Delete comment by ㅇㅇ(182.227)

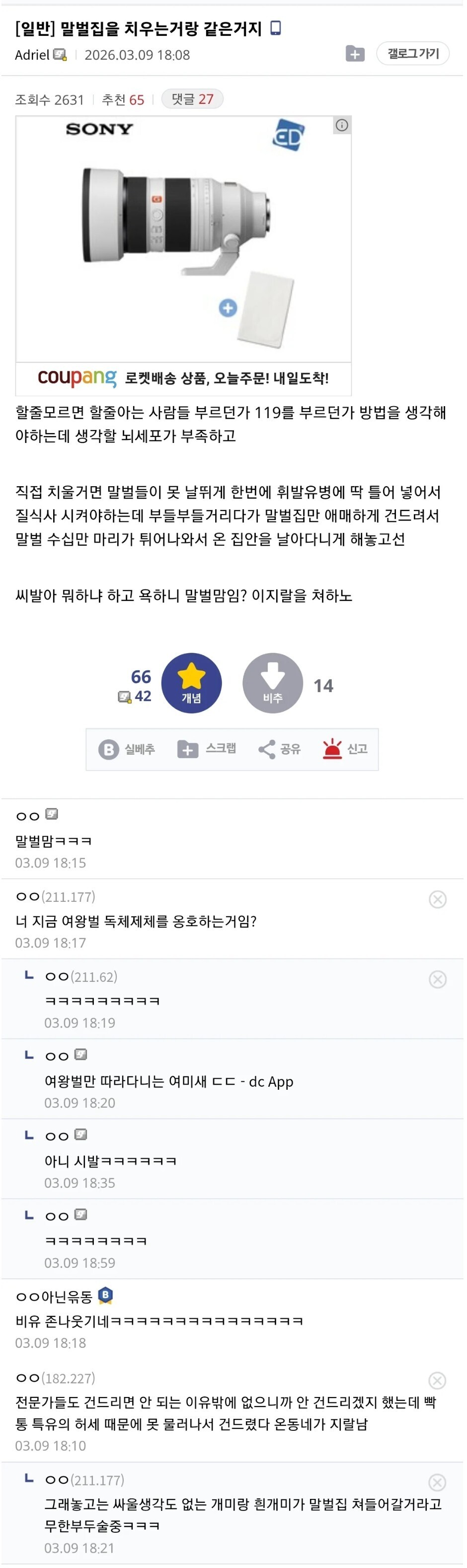[438, 1381]
